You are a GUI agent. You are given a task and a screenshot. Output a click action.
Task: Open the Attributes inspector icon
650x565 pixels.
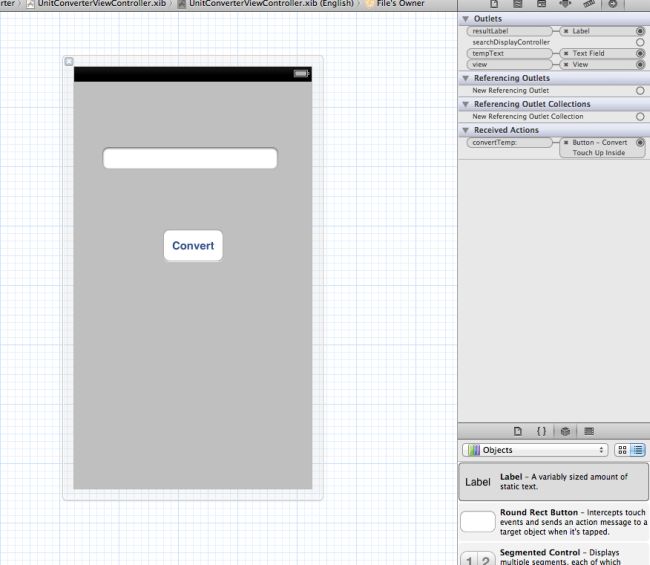tap(565, 4)
